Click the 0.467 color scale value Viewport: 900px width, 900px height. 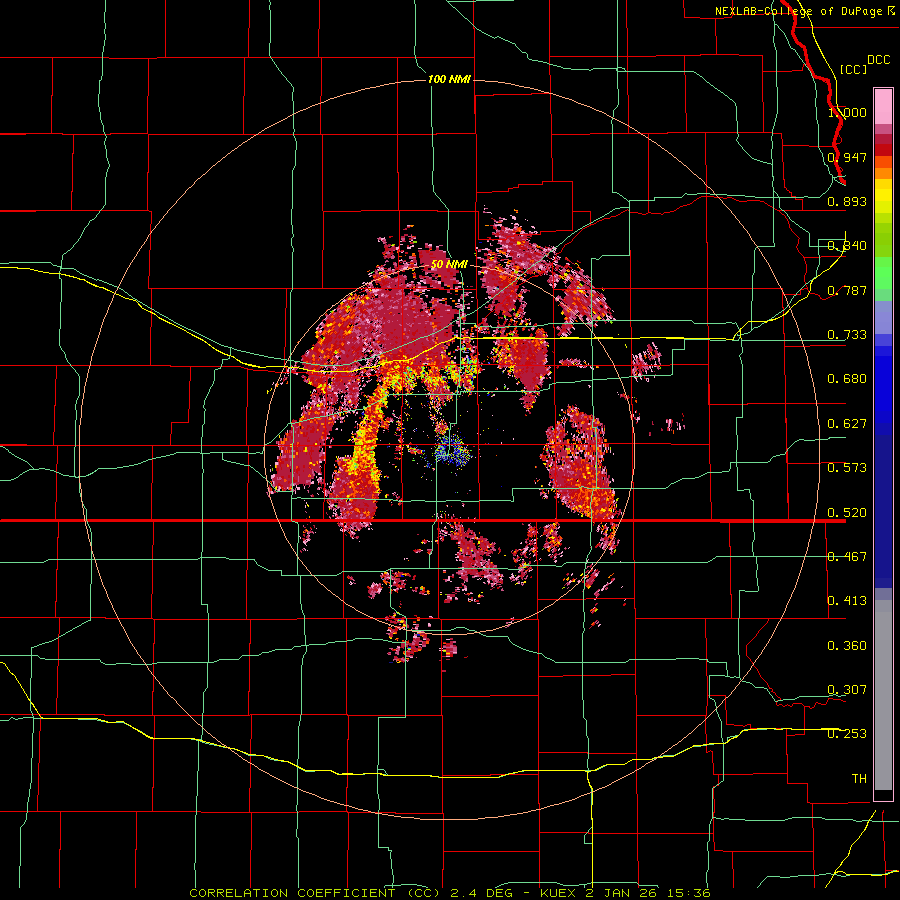pyautogui.click(x=847, y=557)
